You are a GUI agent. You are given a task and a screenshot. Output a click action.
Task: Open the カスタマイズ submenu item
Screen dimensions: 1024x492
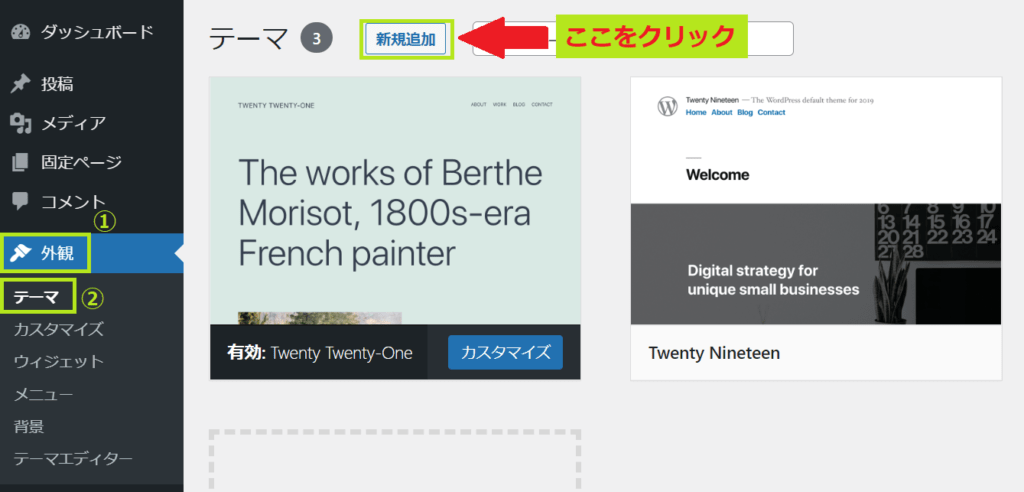[x=58, y=329]
